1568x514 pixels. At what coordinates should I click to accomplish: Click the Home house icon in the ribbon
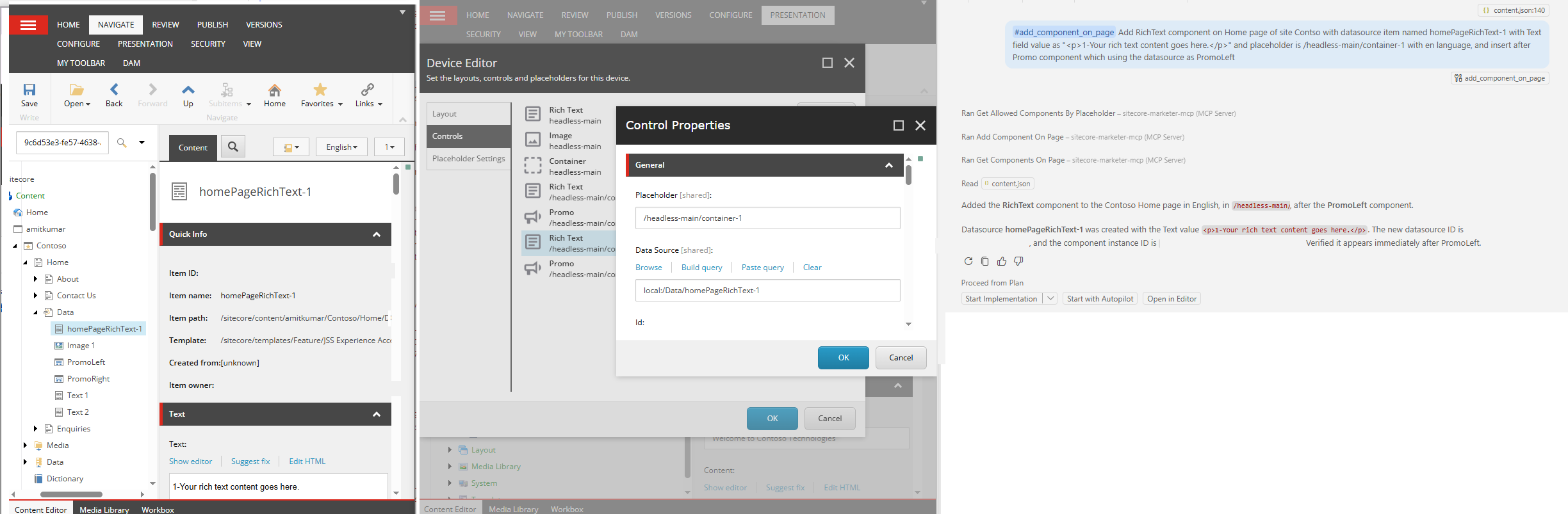(x=275, y=90)
